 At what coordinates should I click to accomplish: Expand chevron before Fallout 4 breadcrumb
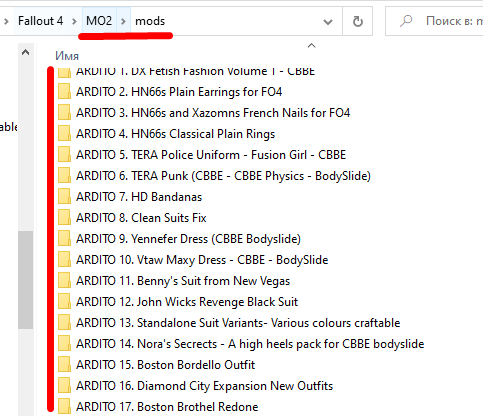tap(6, 22)
